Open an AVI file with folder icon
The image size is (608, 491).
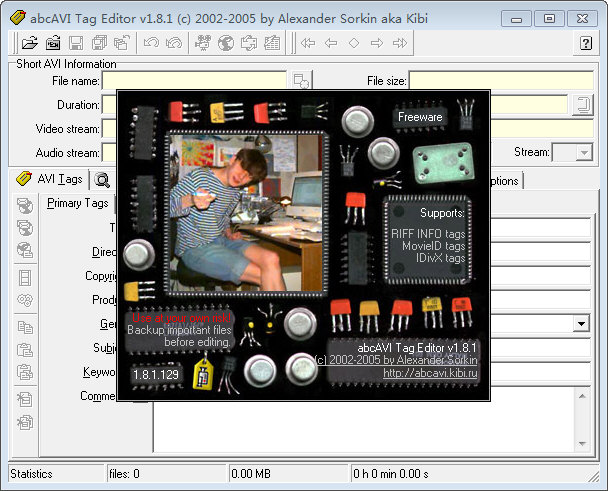coord(29,43)
